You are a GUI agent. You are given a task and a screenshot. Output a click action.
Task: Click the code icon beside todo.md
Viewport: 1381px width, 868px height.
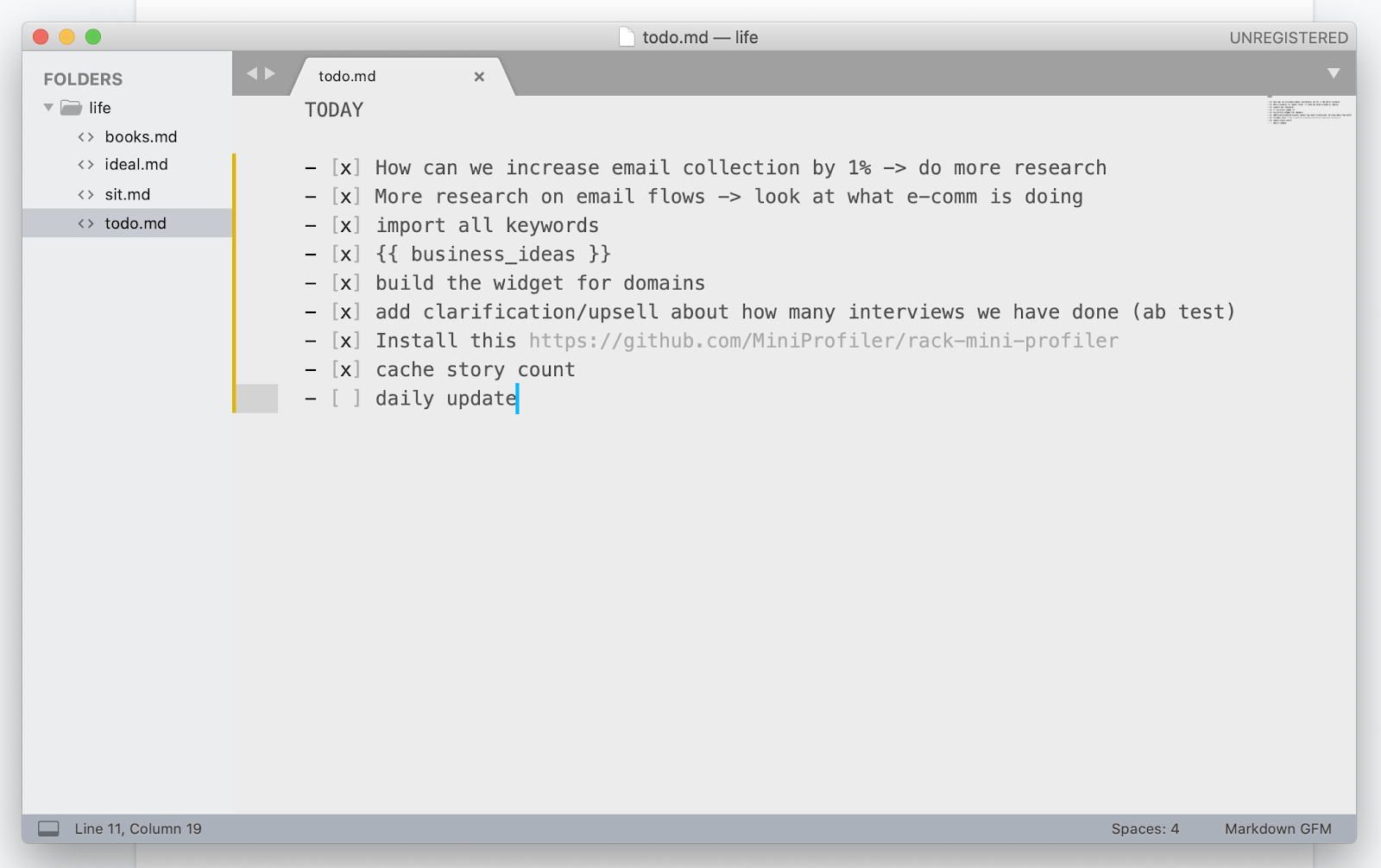85,223
